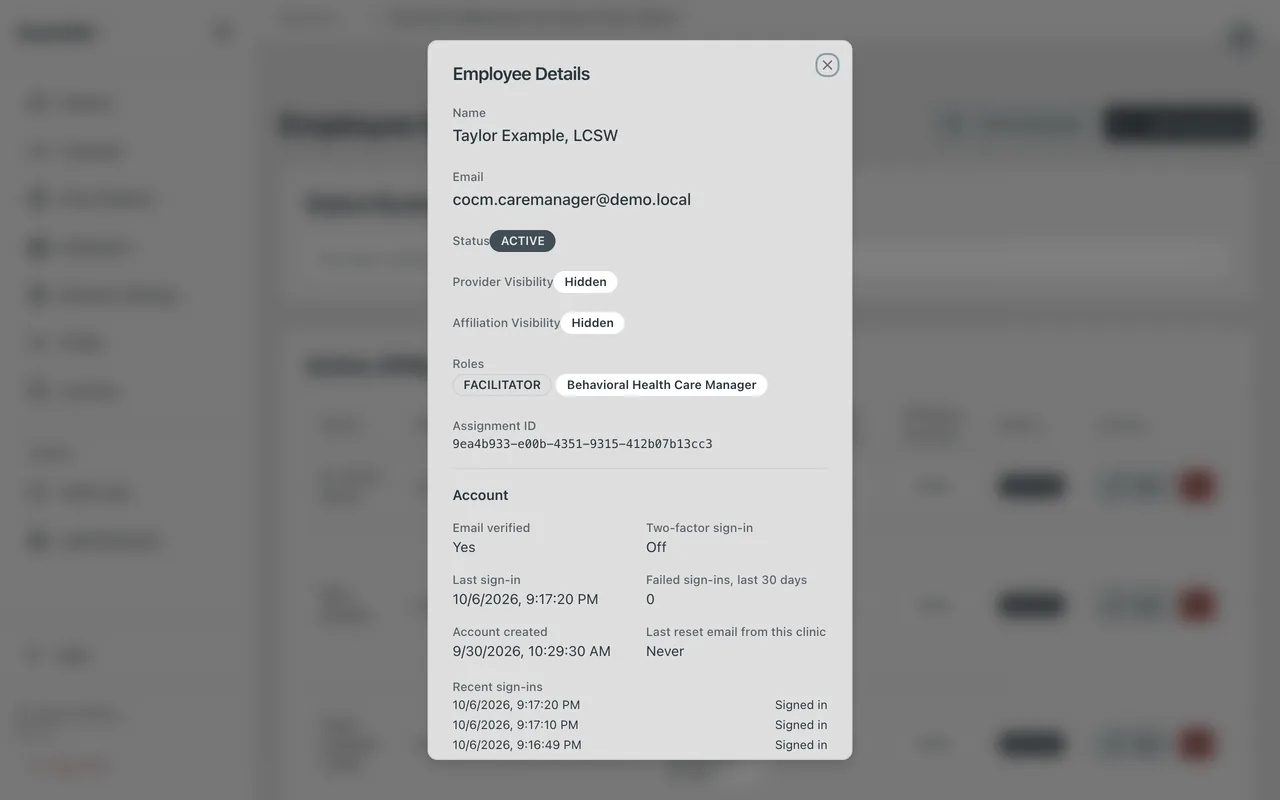
Task: Click the Last sign-in timestamp value
Action: point(526,599)
